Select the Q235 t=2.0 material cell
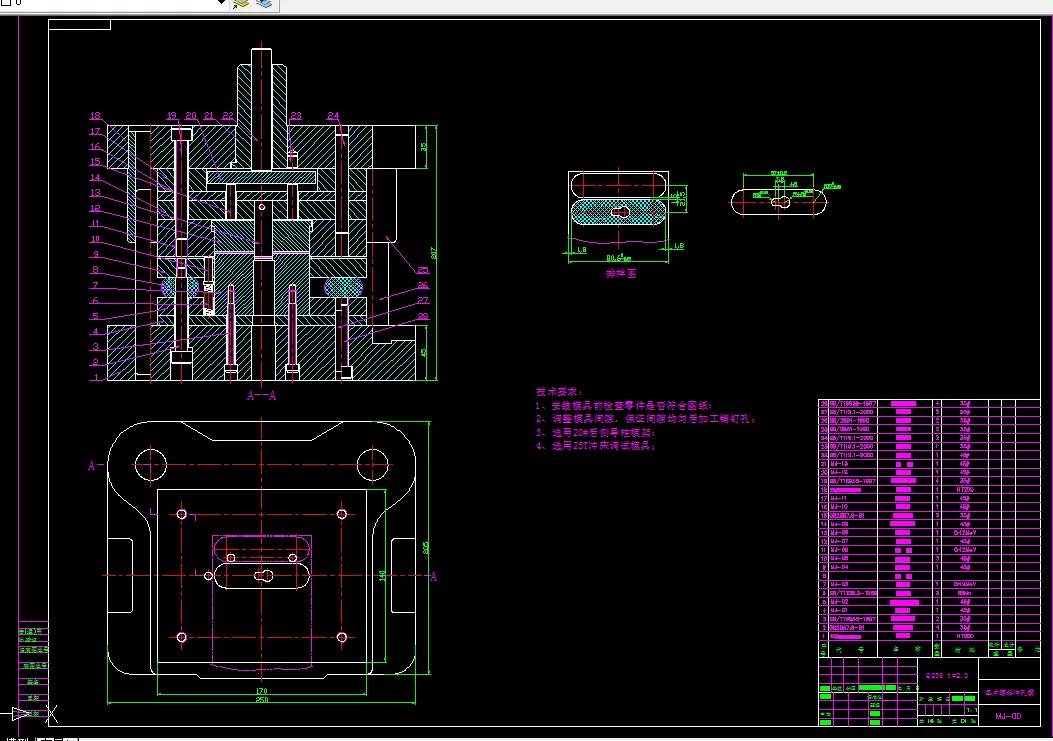This screenshot has width=1053, height=741. coord(947,675)
